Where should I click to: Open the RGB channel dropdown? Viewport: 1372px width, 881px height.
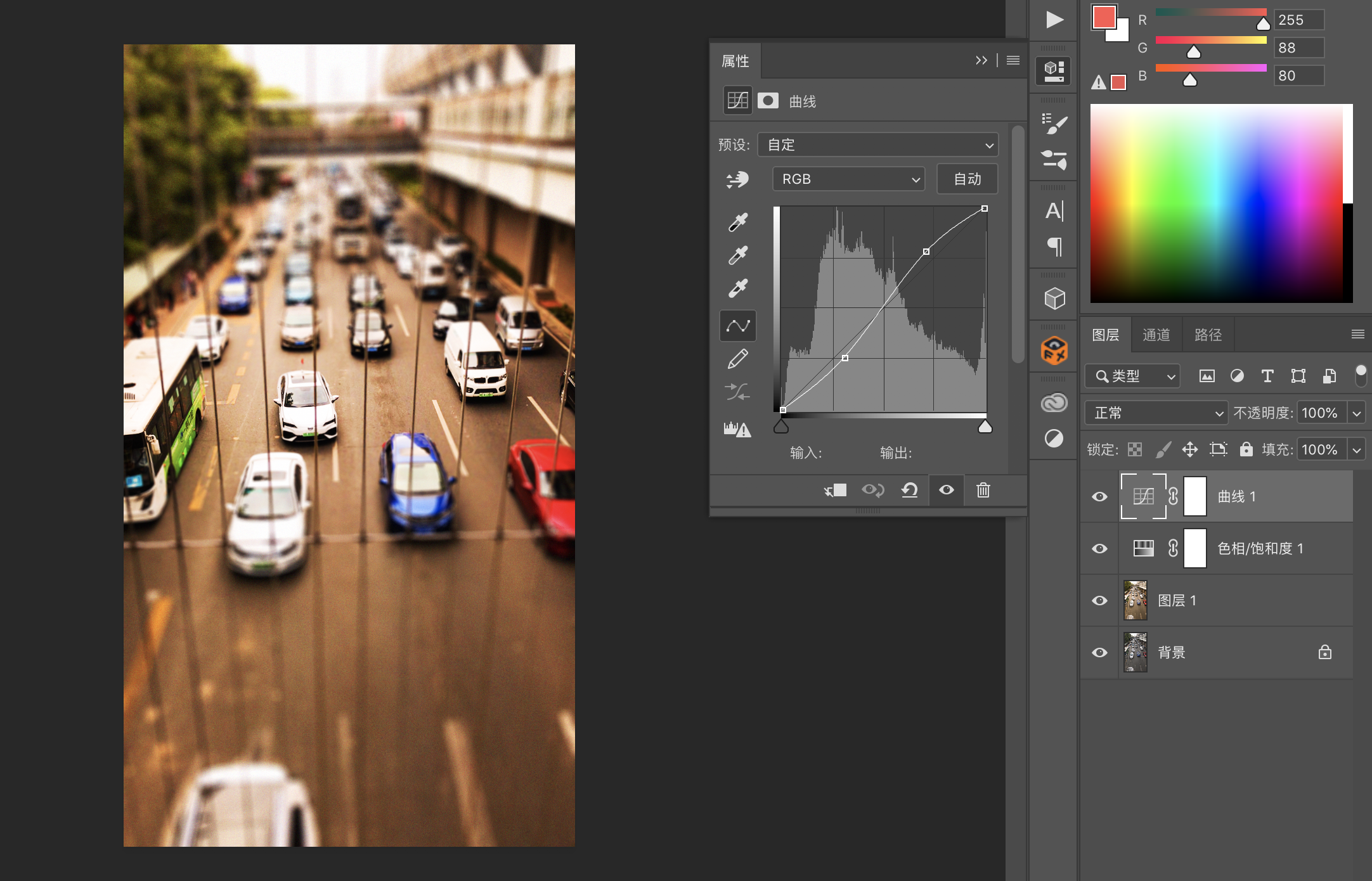point(848,179)
